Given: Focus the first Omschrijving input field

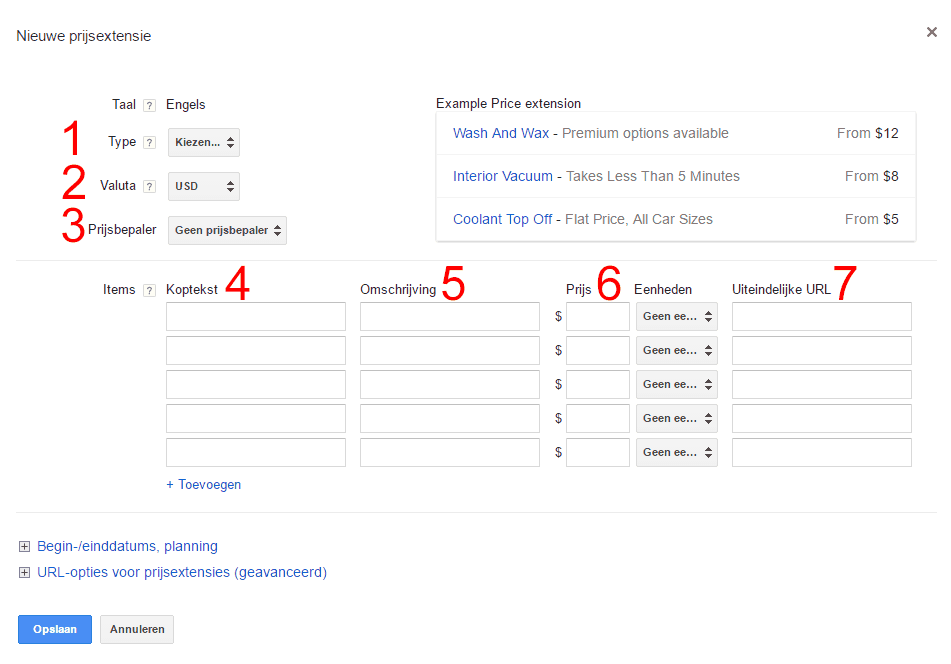Looking at the screenshot, I should point(450,317).
